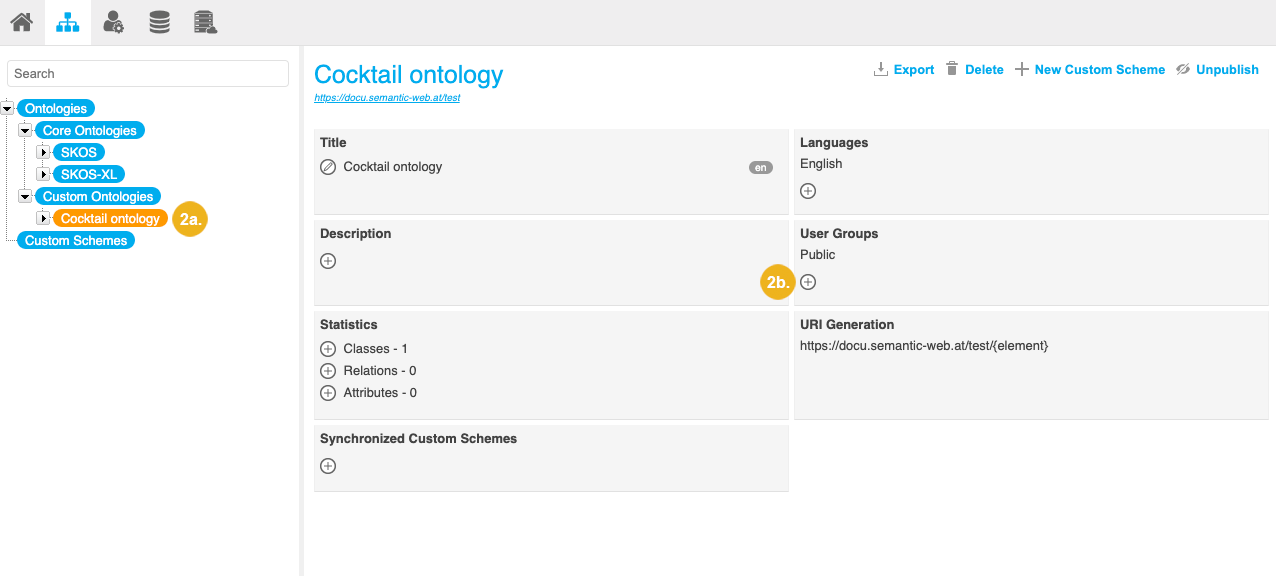Open the database stack icon
The height and width of the screenshot is (576, 1276).
159,22
